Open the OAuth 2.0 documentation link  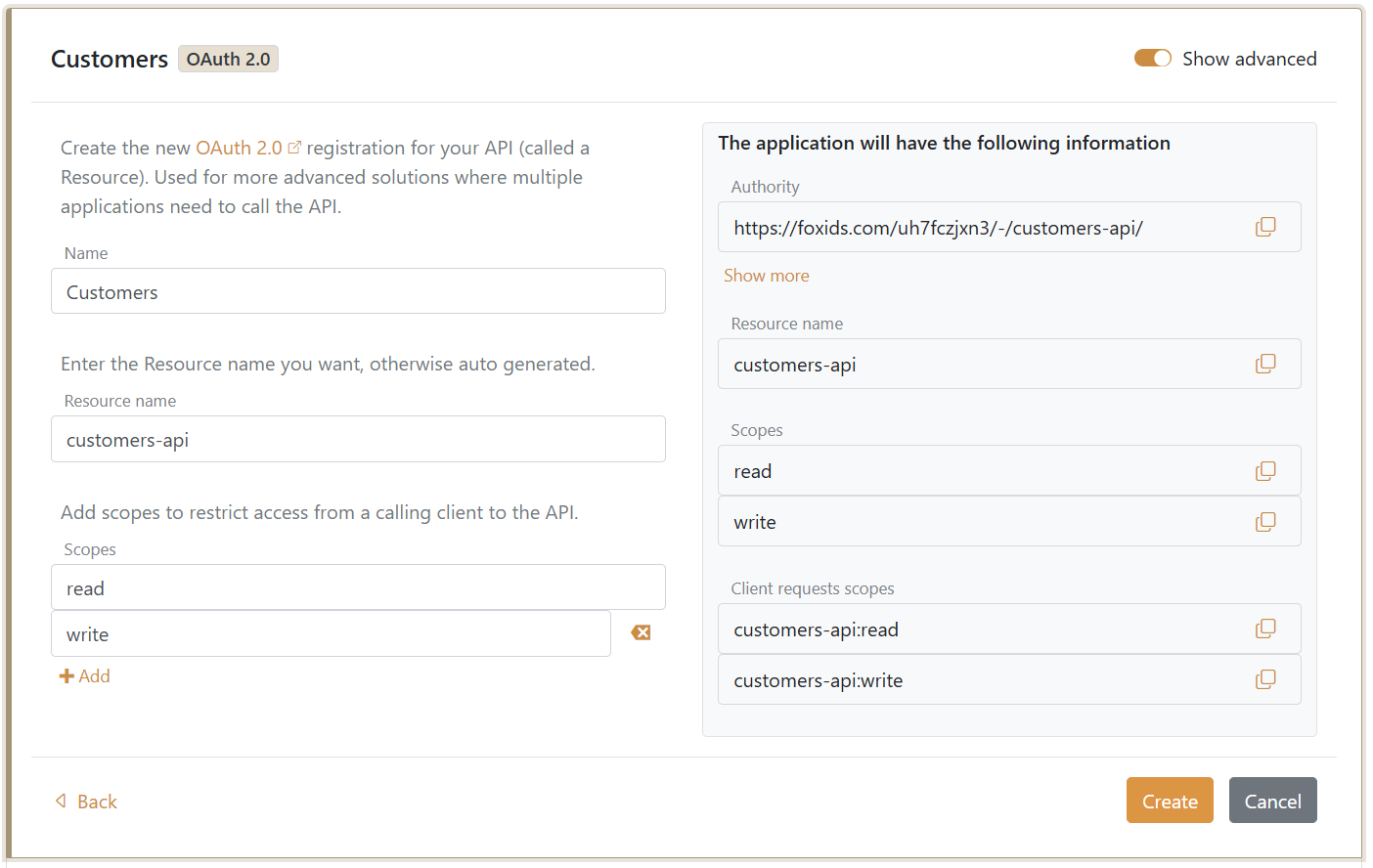point(248,148)
